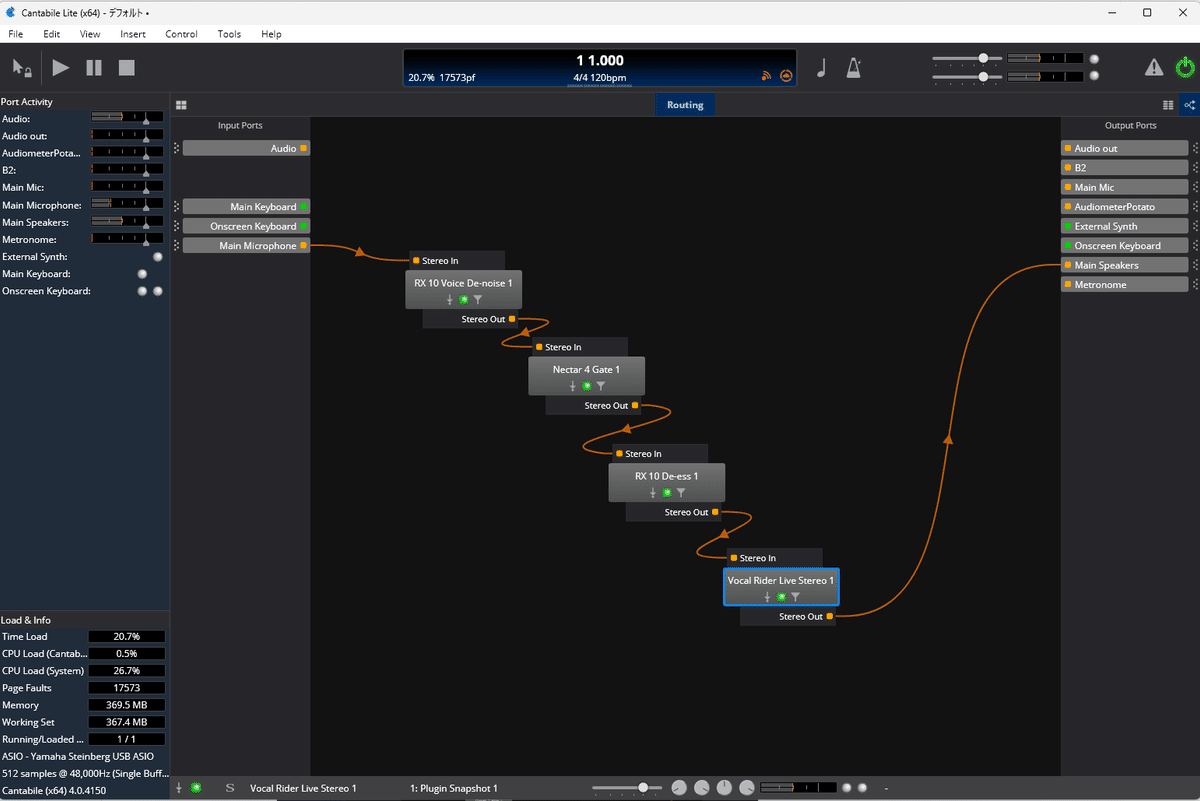Open the View menu
Viewport: 1200px width, 801px height.
(90, 34)
